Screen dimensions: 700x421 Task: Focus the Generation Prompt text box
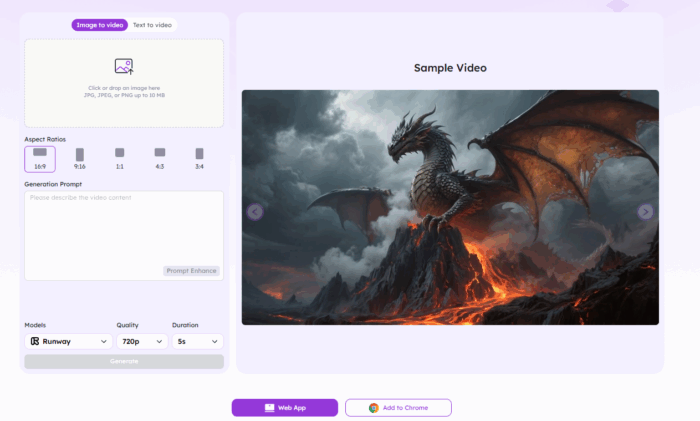[x=124, y=236]
